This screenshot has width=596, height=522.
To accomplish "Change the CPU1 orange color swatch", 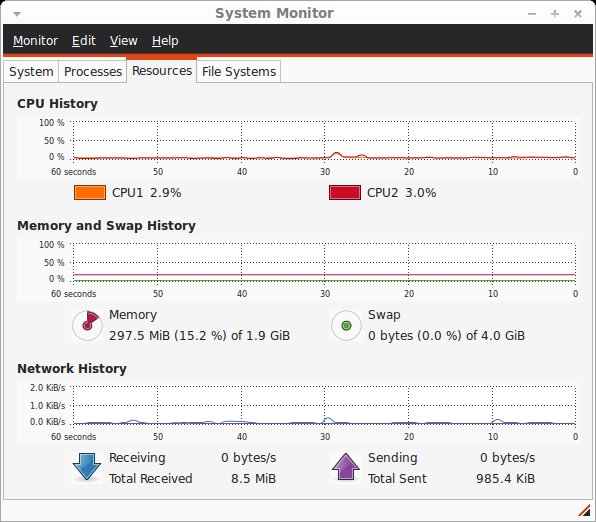I will [90, 193].
